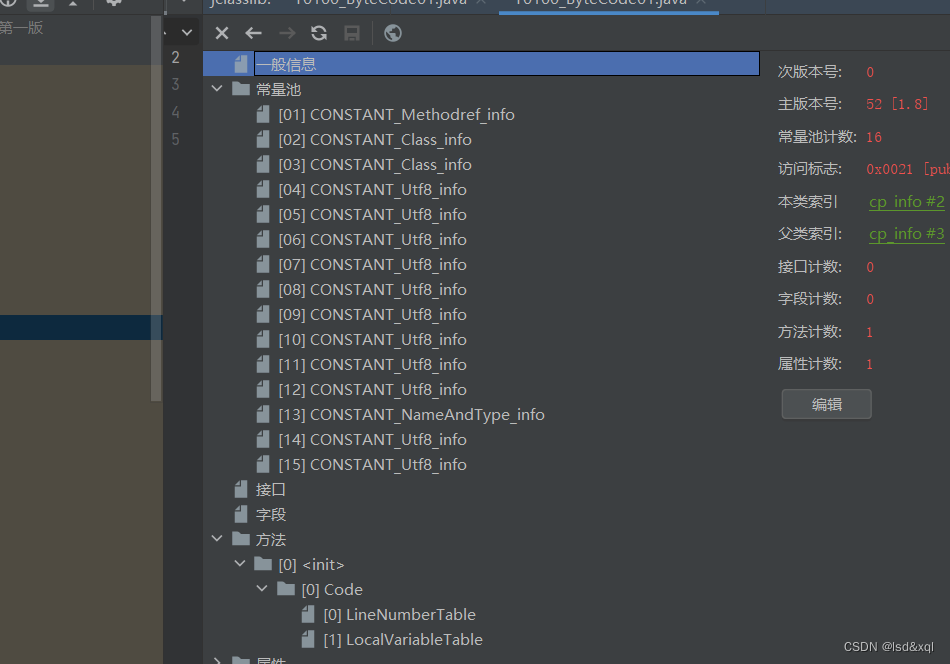Reload the class file with the refresh icon

tap(319, 33)
